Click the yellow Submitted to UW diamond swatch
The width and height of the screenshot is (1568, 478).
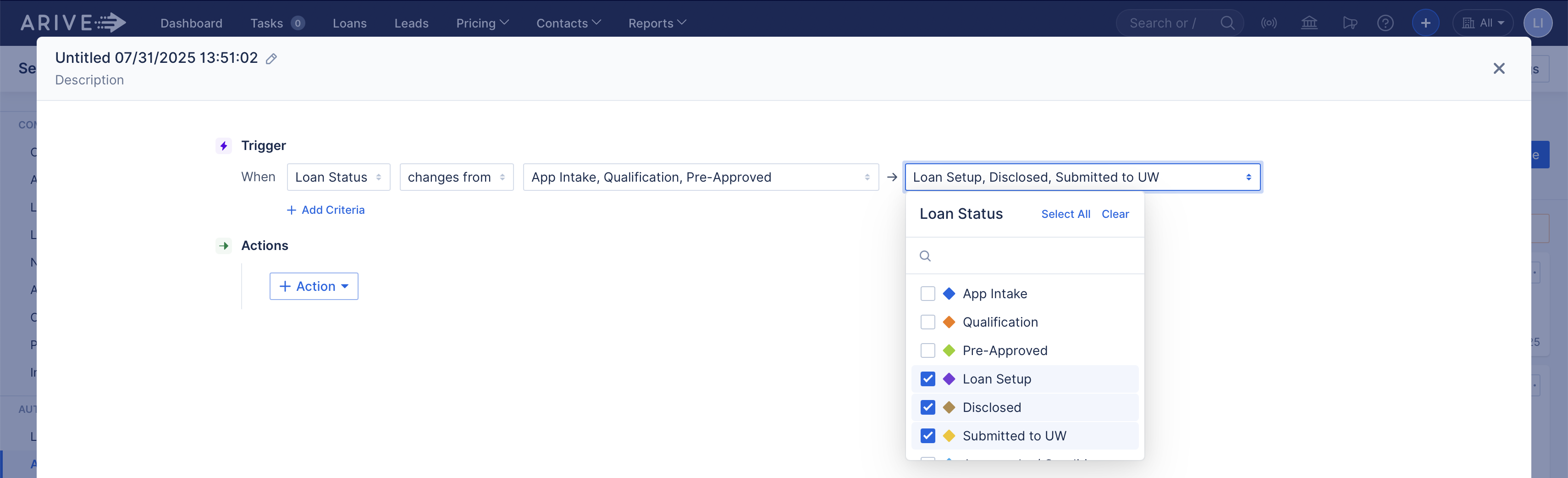click(949, 436)
